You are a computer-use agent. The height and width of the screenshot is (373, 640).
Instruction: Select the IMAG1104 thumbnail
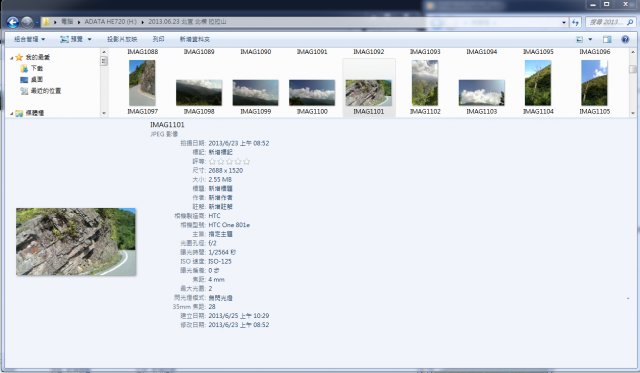click(x=538, y=83)
